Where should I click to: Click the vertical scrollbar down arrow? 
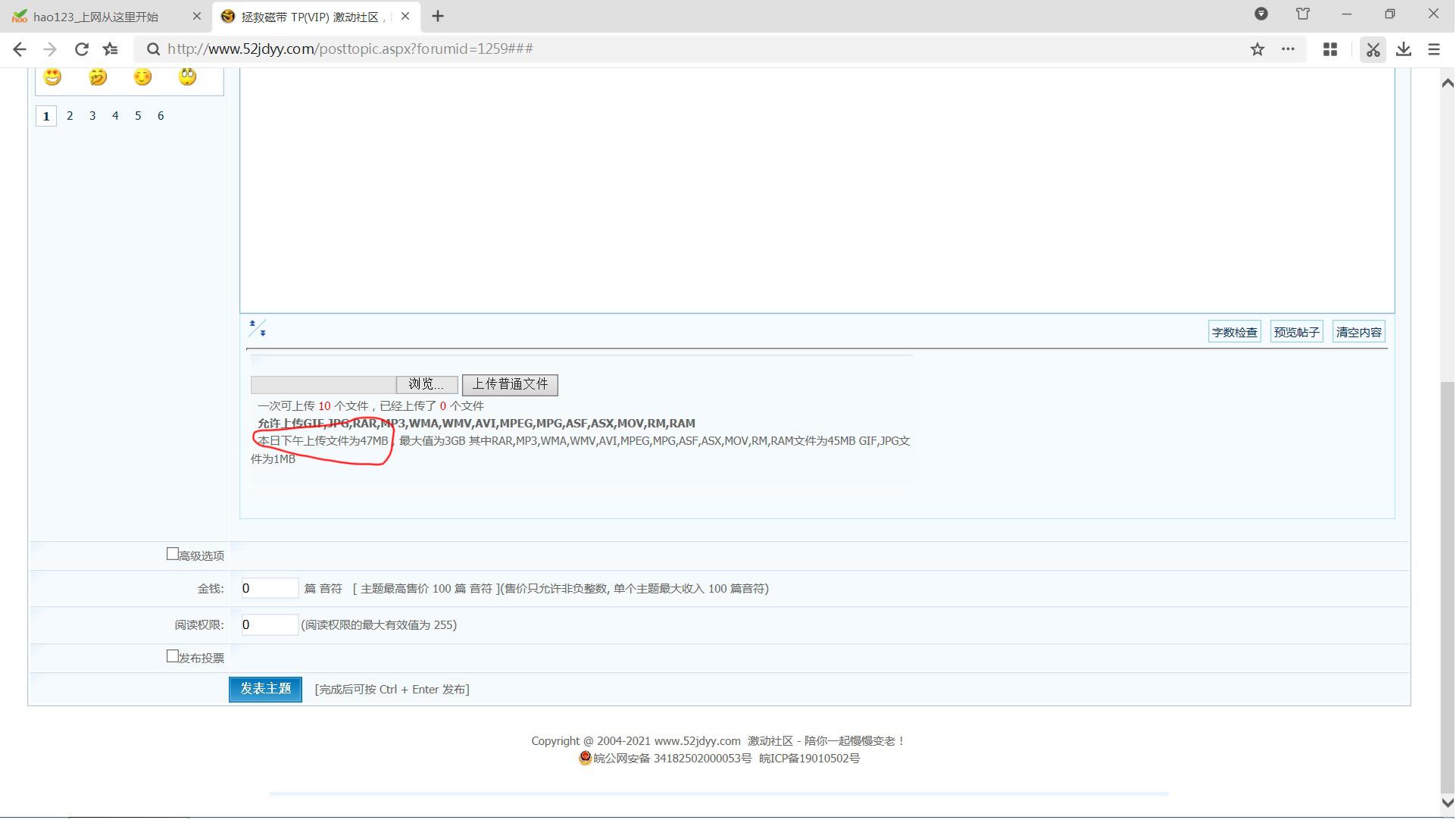(1447, 803)
